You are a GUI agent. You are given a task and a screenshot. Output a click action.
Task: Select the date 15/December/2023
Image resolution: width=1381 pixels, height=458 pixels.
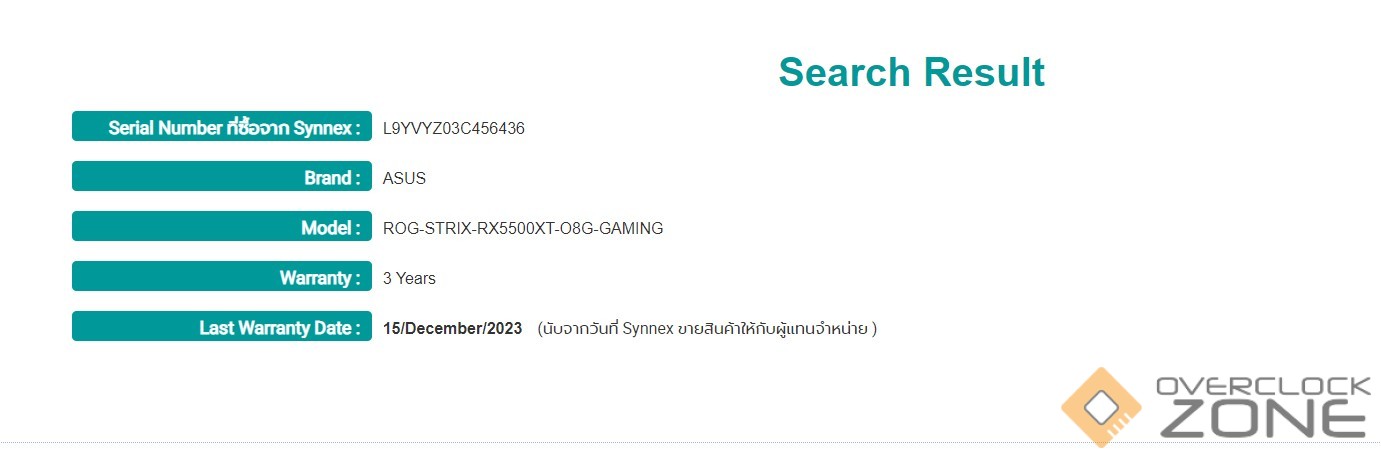452,328
